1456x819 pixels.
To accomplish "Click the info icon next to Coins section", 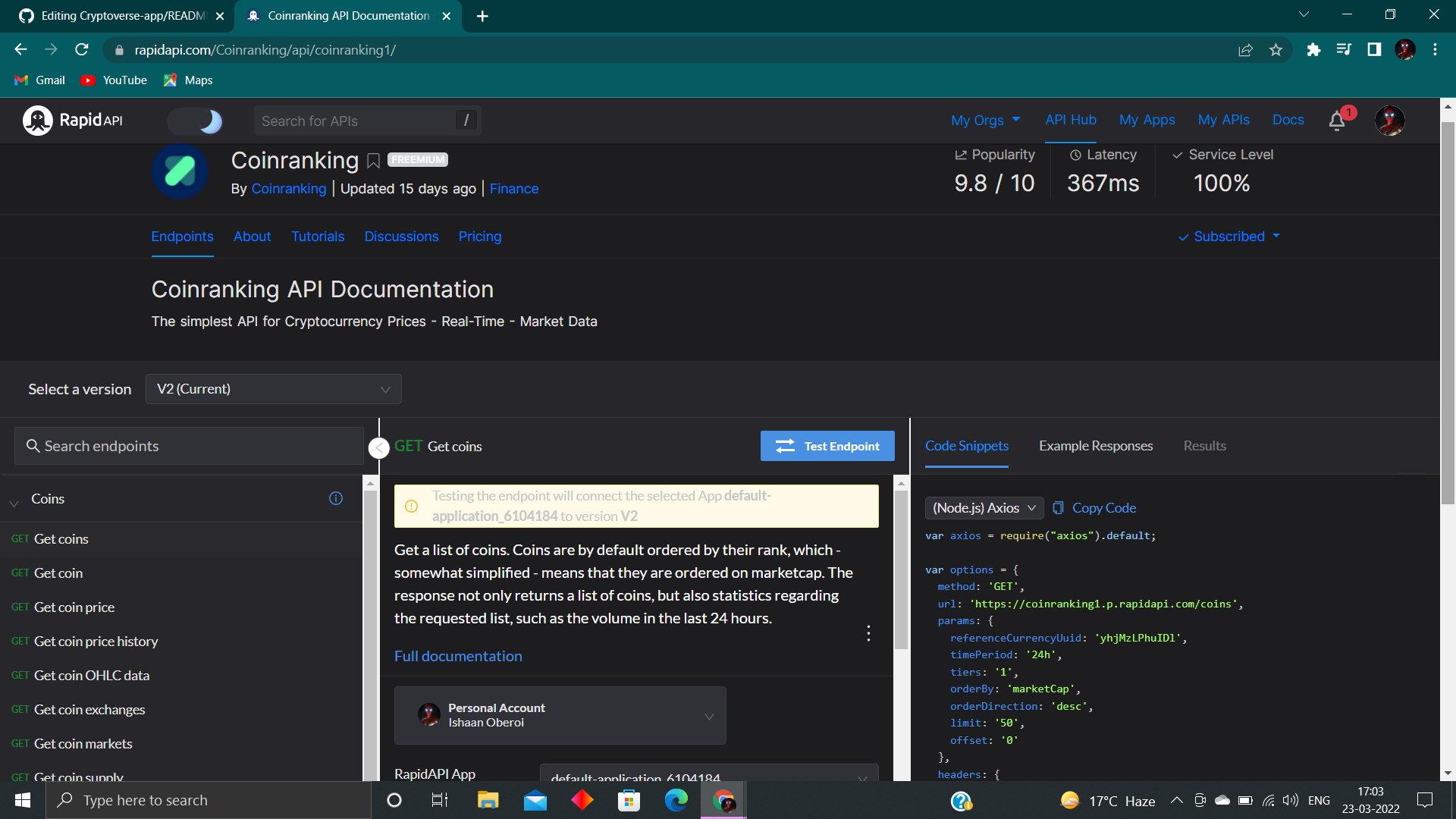I will (x=336, y=498).
